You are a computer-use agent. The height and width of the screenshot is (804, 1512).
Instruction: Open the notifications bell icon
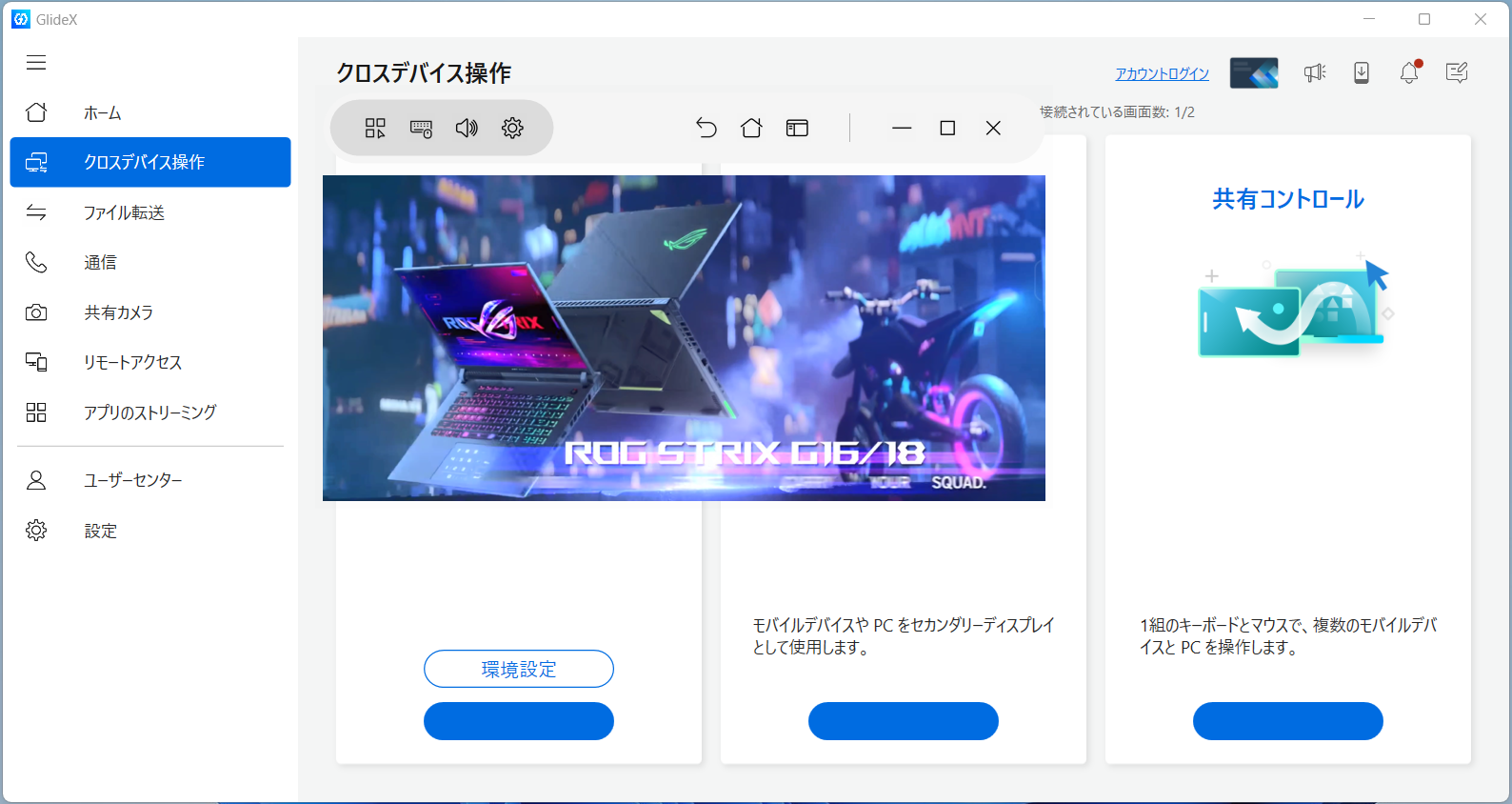click(x=1409, y=73)
